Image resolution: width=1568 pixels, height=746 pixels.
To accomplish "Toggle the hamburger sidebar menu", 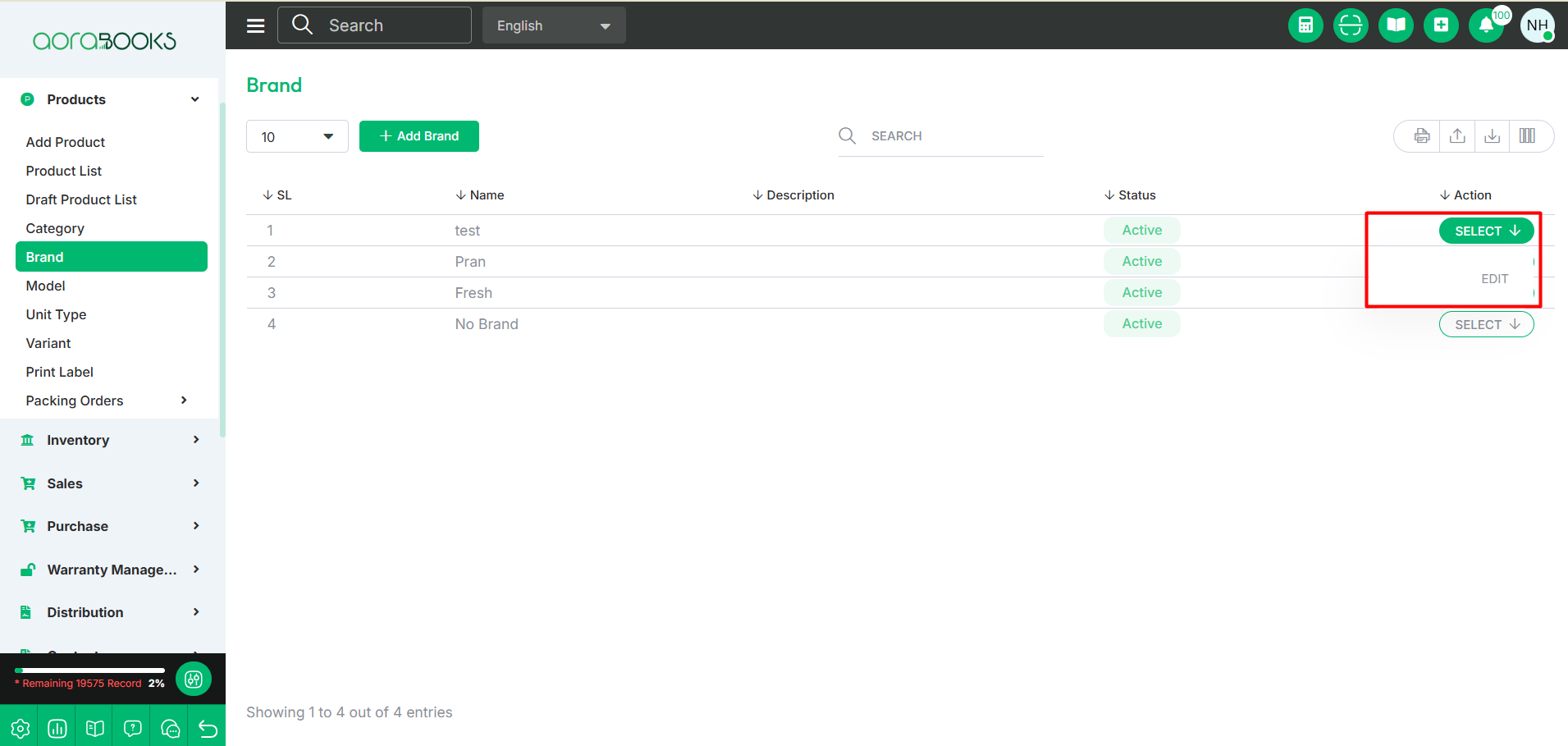I will 256,25.
